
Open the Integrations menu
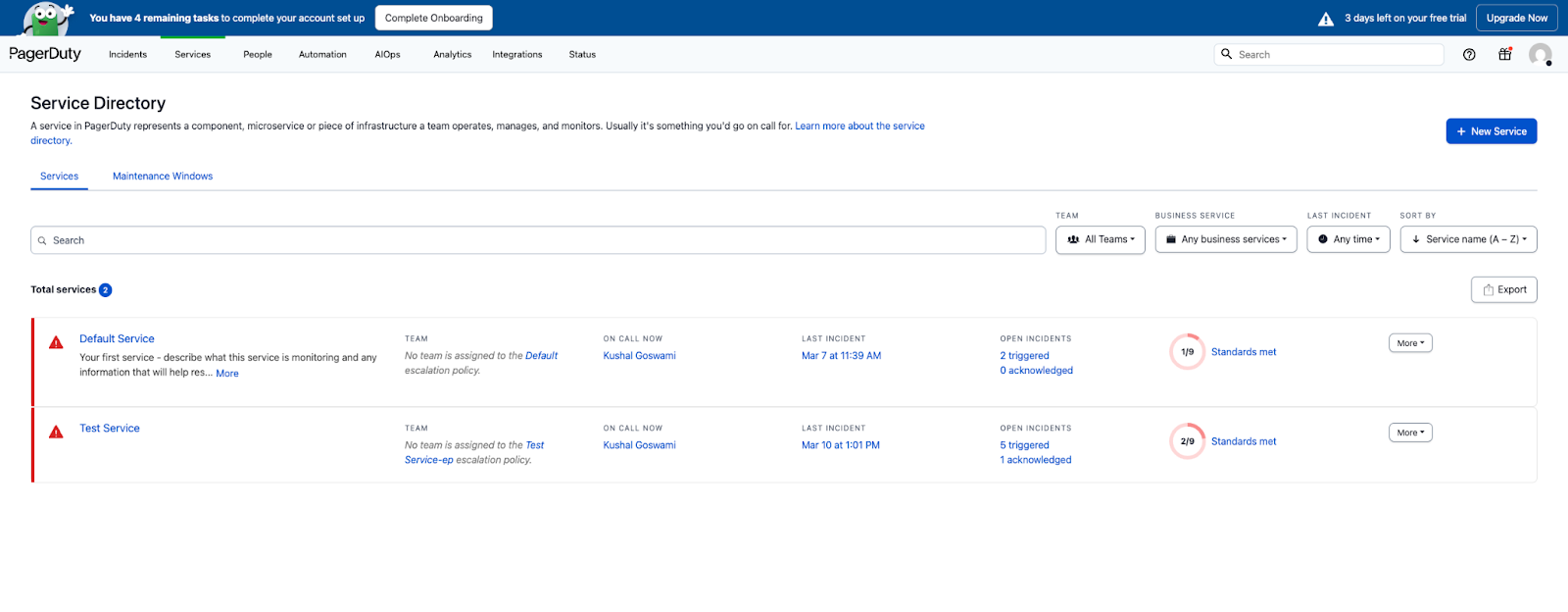tap(517, 55)
